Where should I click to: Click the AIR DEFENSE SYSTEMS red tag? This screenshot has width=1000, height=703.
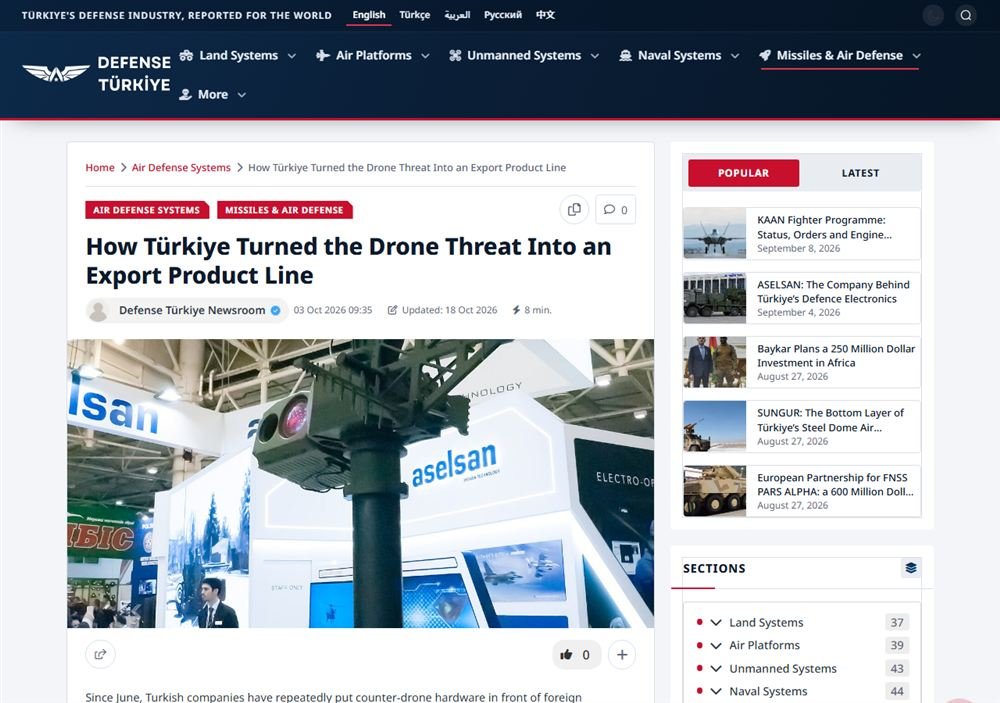147,210
